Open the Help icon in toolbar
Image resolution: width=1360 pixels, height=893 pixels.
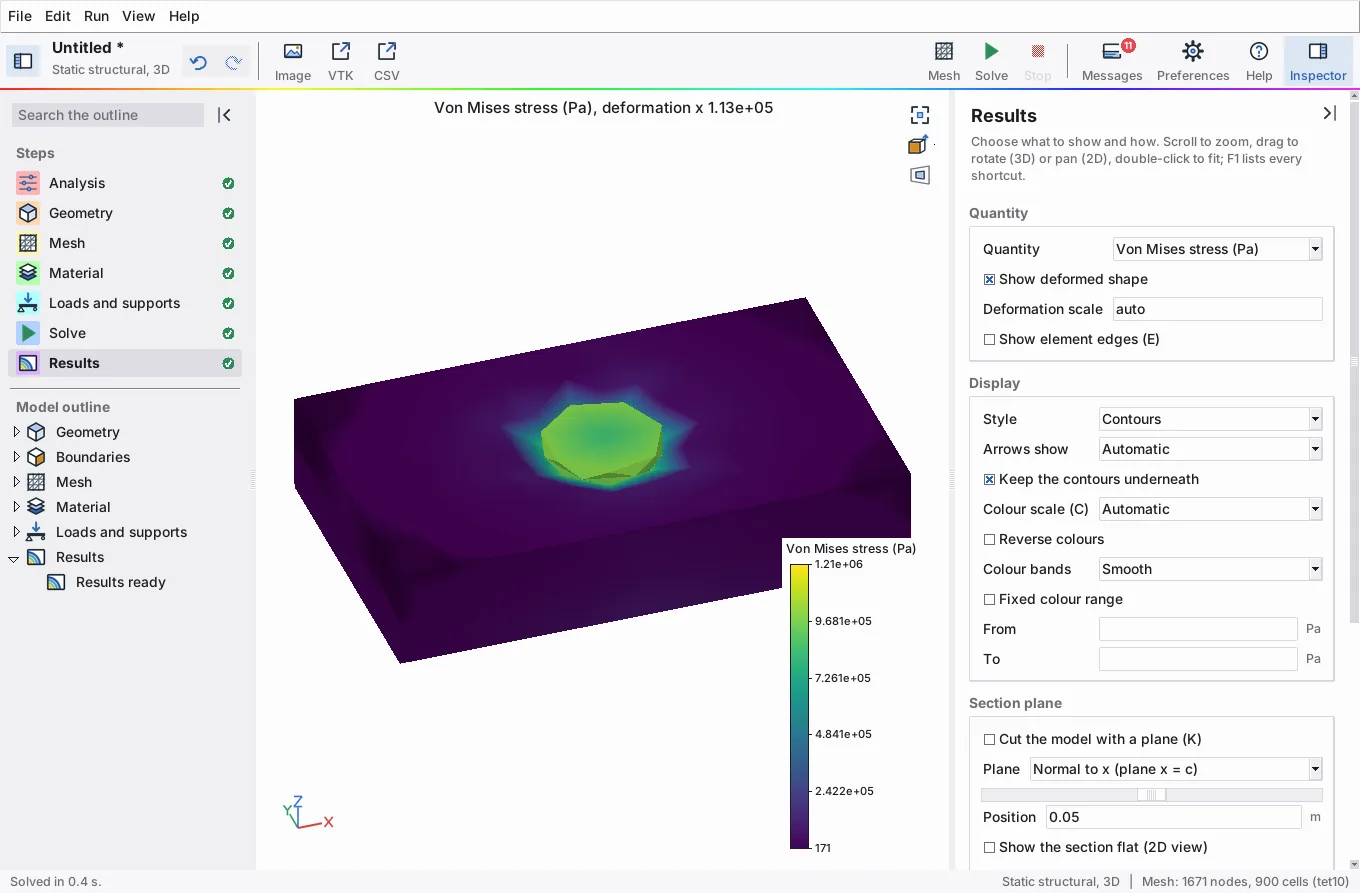point(1259,61)
